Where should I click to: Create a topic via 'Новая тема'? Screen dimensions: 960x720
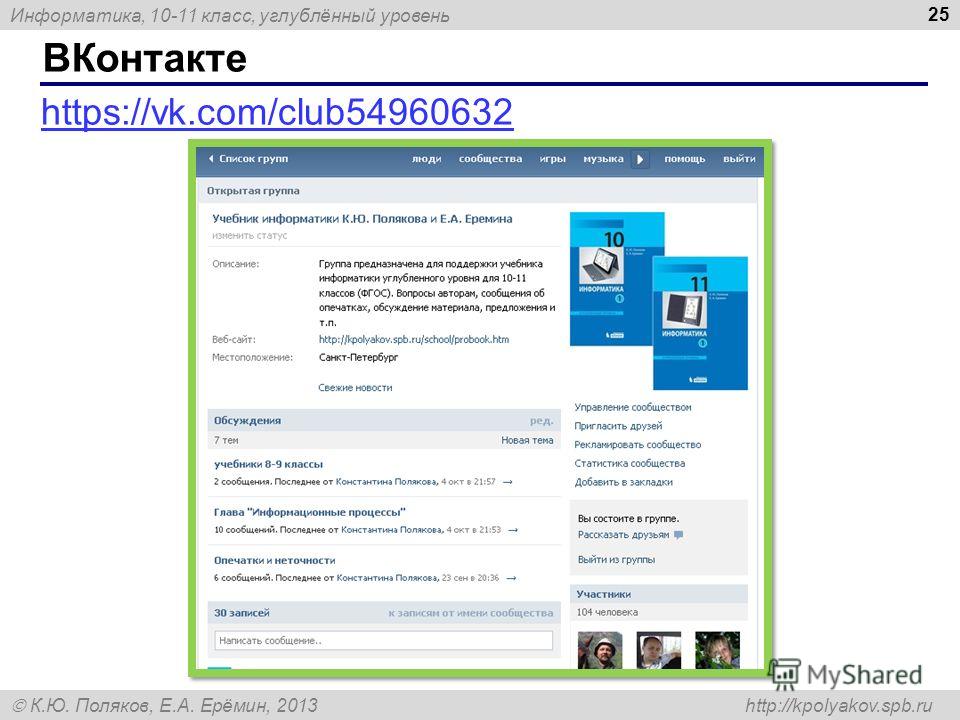click(x=527, y=440)
